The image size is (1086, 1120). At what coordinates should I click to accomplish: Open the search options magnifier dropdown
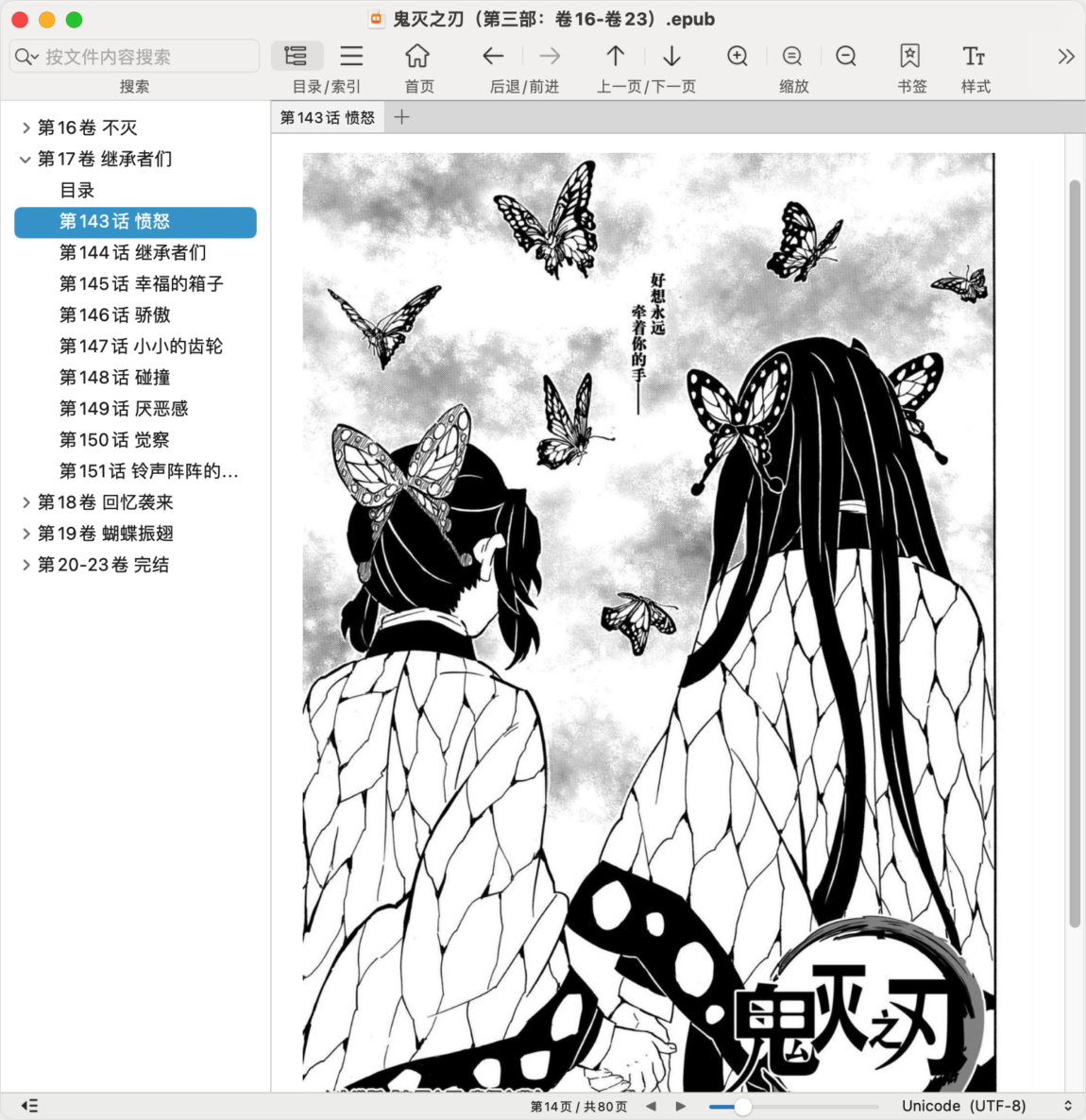pyautogui.click(x=26, y=57)
